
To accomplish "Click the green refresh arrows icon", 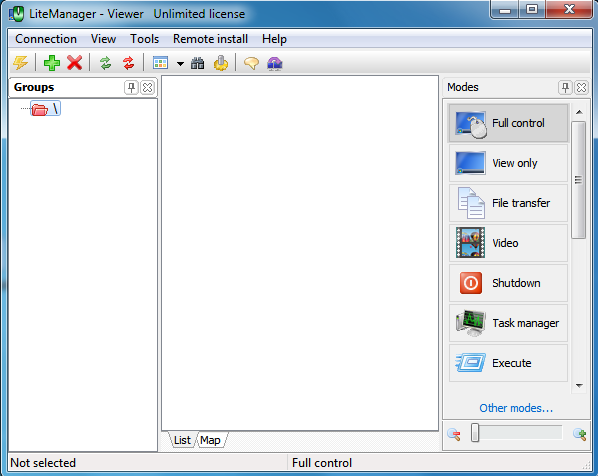I will pyautogui.click(x=106, y=63).
